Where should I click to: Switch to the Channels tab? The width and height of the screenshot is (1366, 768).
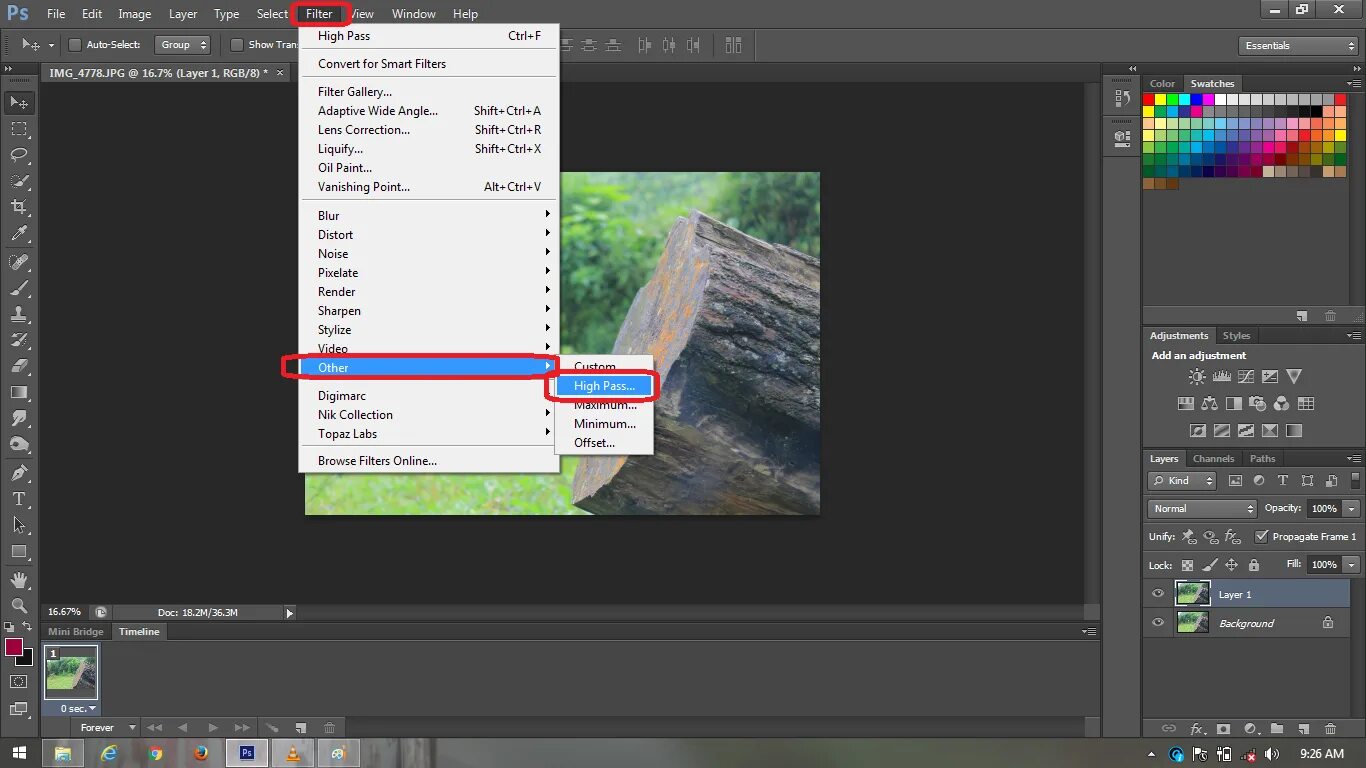[1214, 459]
